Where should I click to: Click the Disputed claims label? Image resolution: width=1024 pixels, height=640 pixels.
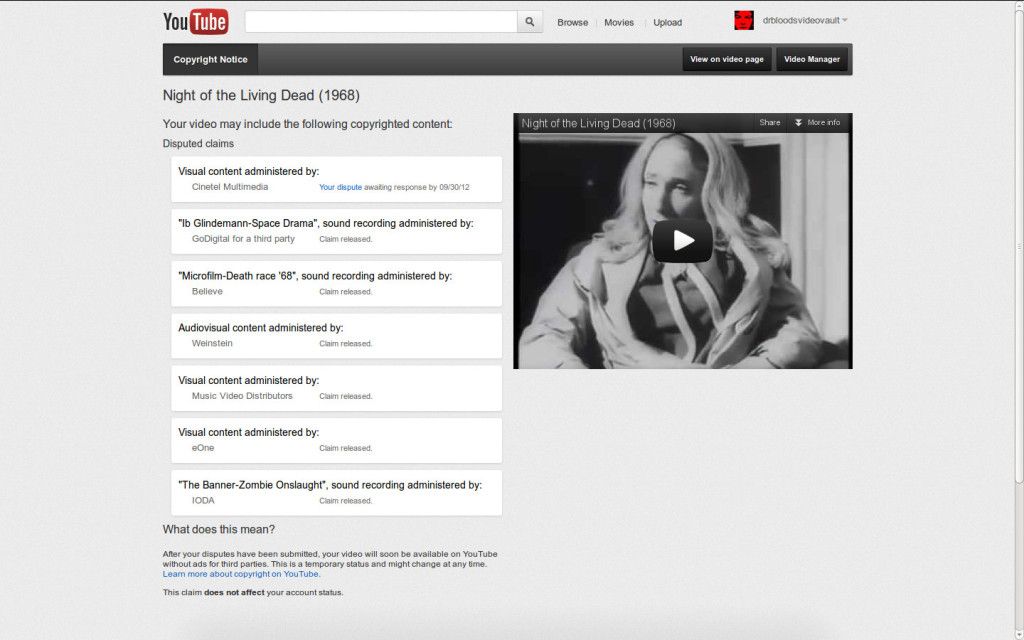pos(198,144)
